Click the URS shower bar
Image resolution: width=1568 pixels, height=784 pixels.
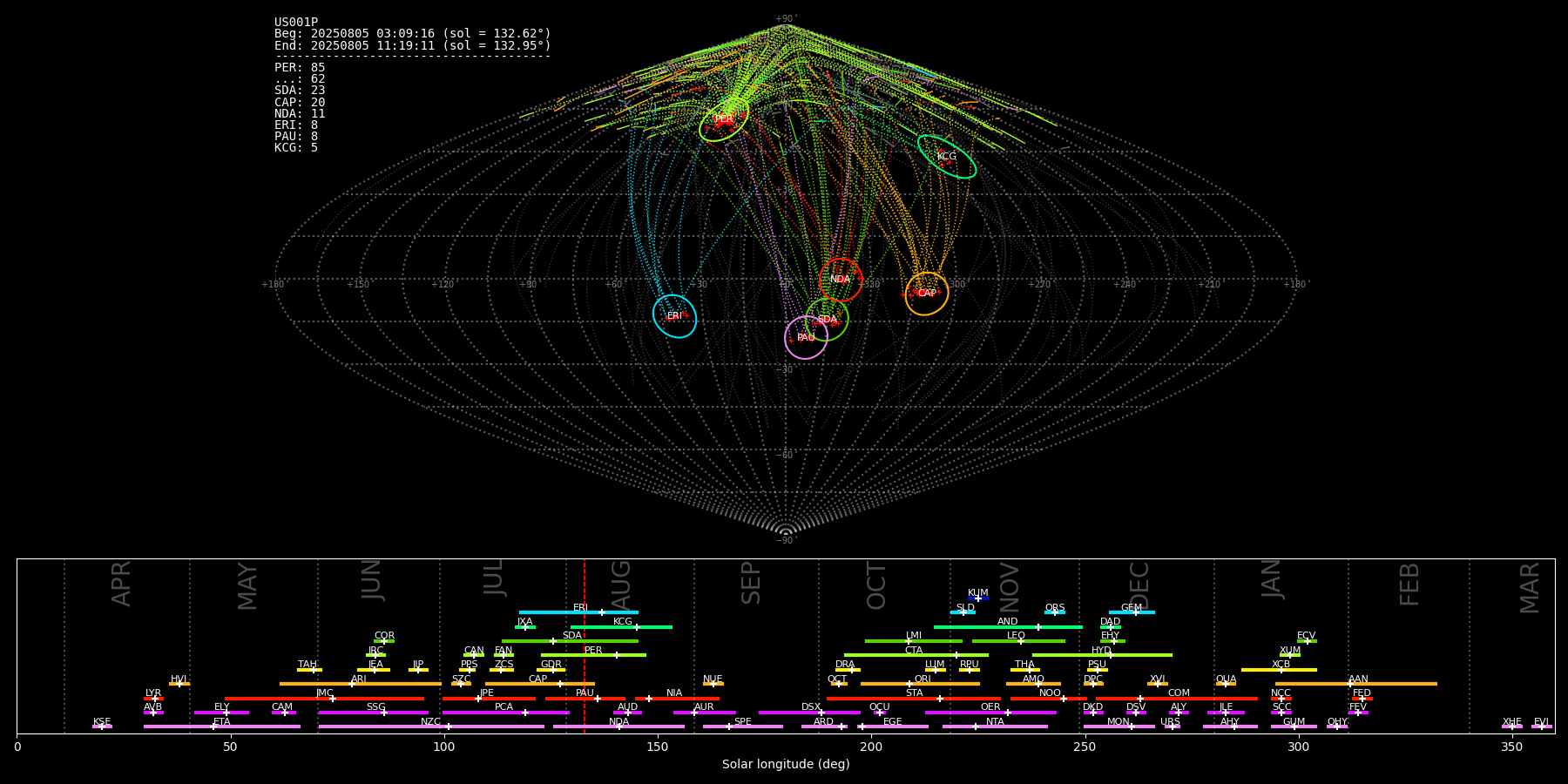[1172, 727]
